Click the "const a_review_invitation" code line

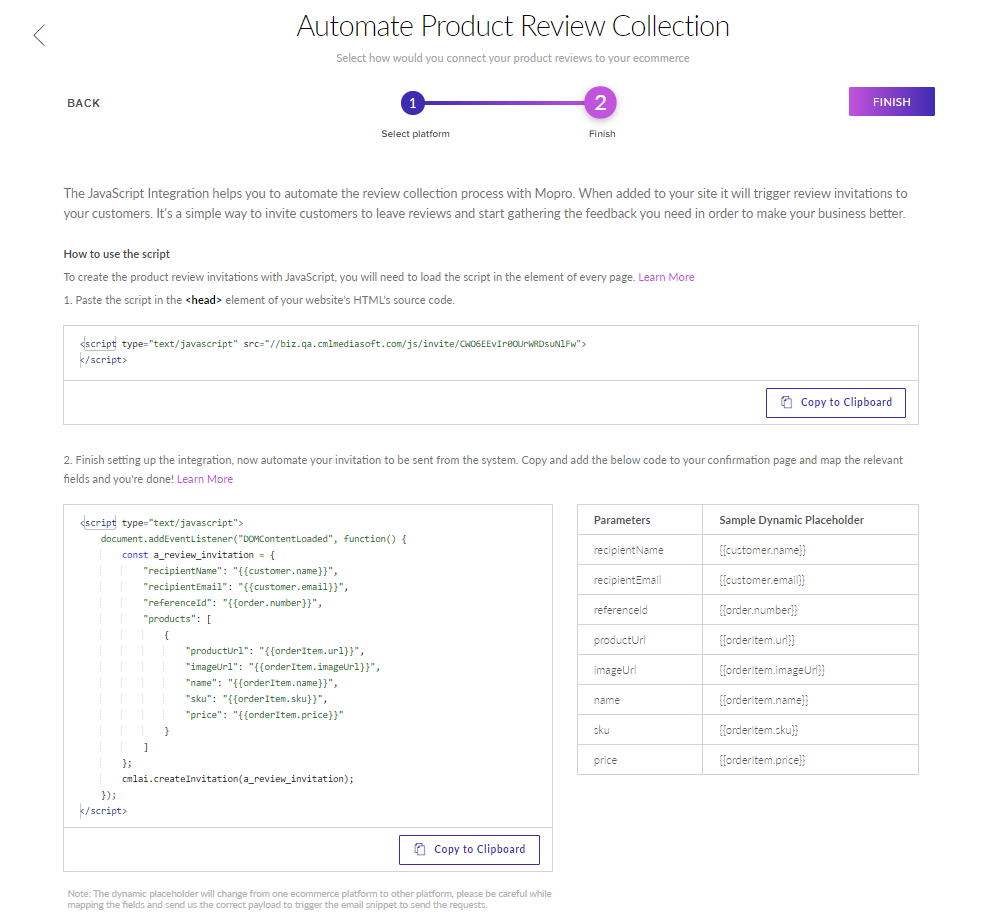198,555
